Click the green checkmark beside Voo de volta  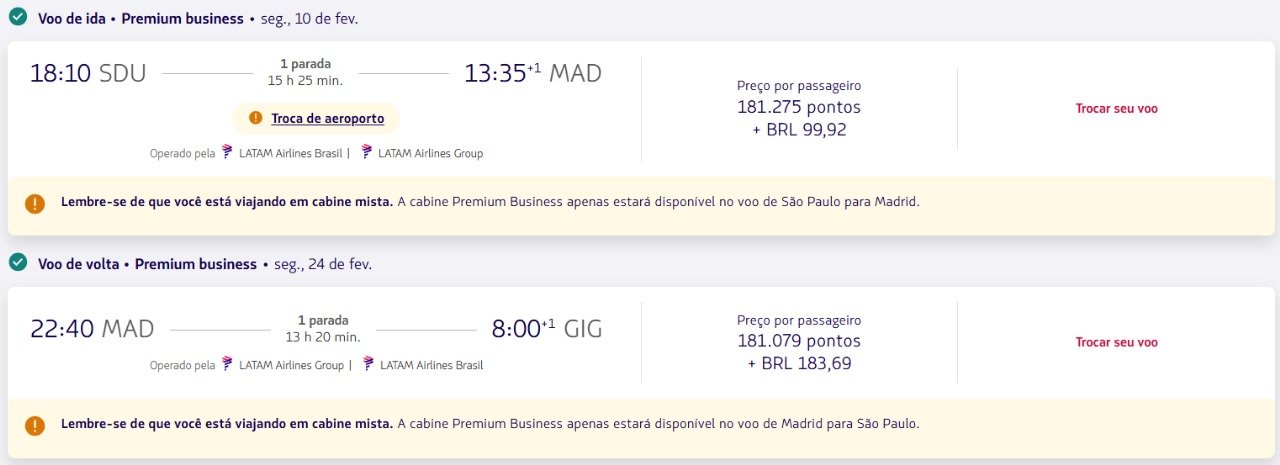(x=17, y=262)
